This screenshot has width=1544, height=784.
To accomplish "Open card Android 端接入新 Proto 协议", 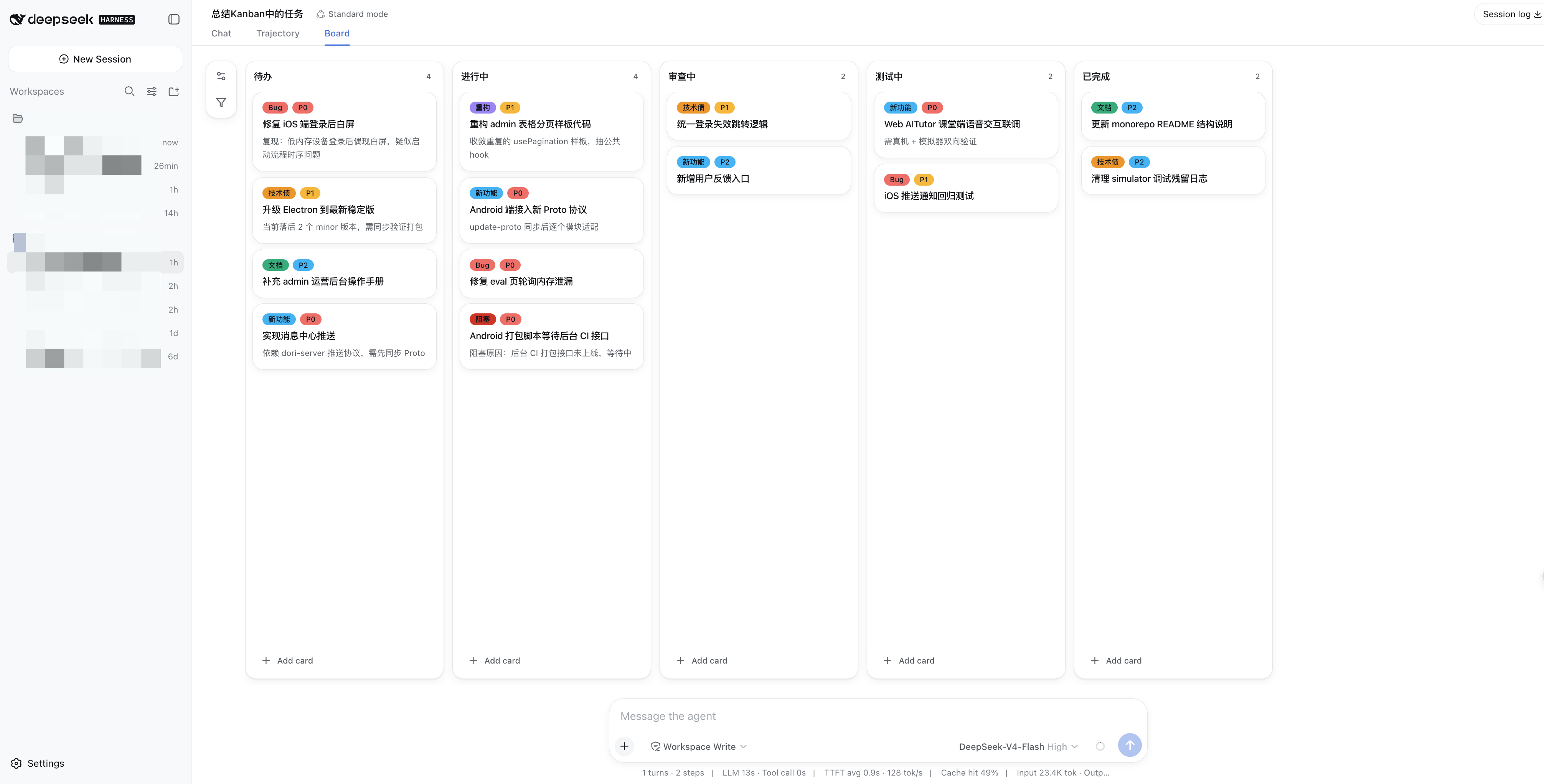I will click(x=551, y=210).
